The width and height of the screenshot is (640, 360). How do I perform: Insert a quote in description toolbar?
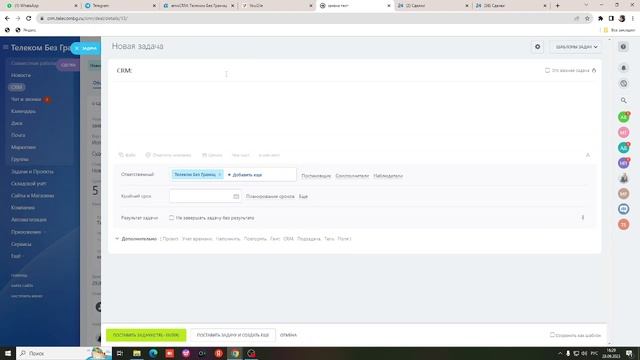[212, 155]
